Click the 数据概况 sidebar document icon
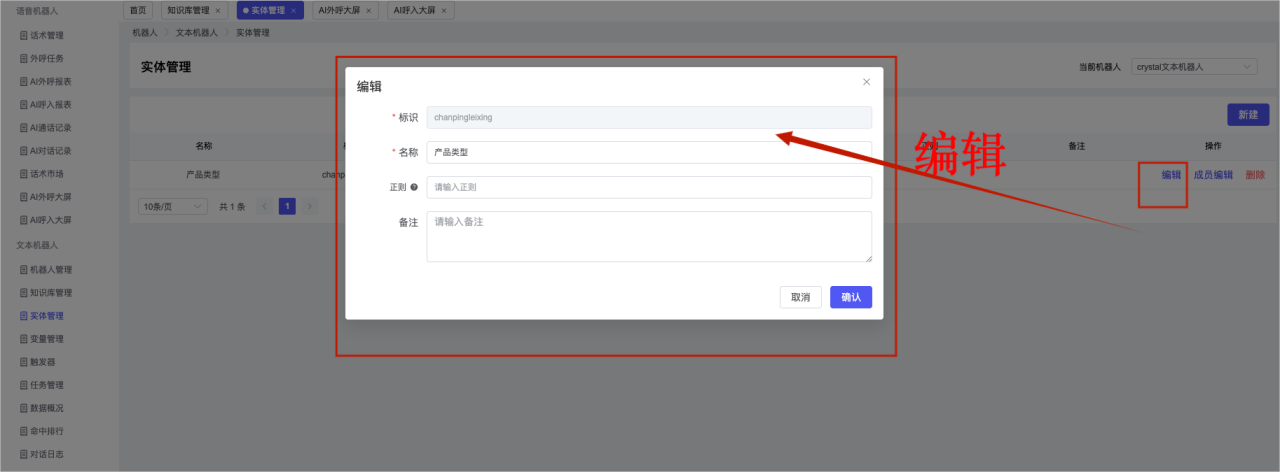This screenshot has height=472, width=1280. pyautogui.click(x=24, y=408)
